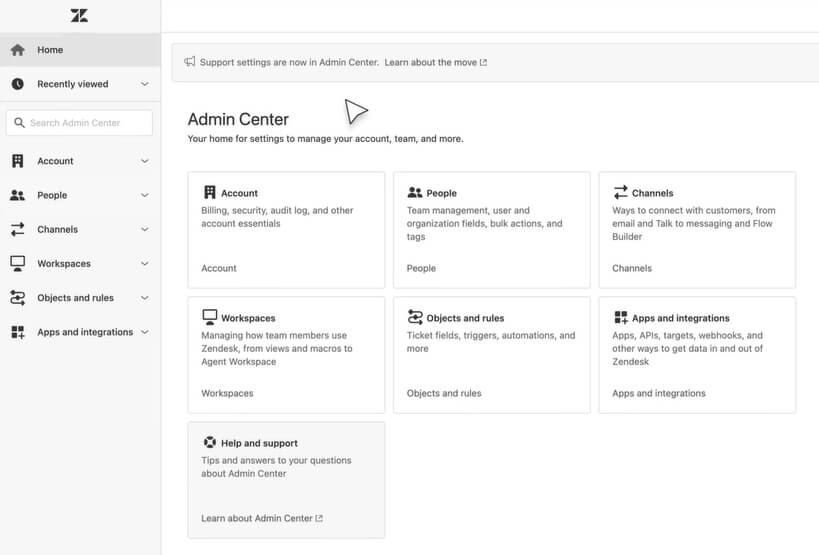819x555 pixels.
Task: Click 'Support settings are now in Admin Center' text
Action: coord(289,62)
